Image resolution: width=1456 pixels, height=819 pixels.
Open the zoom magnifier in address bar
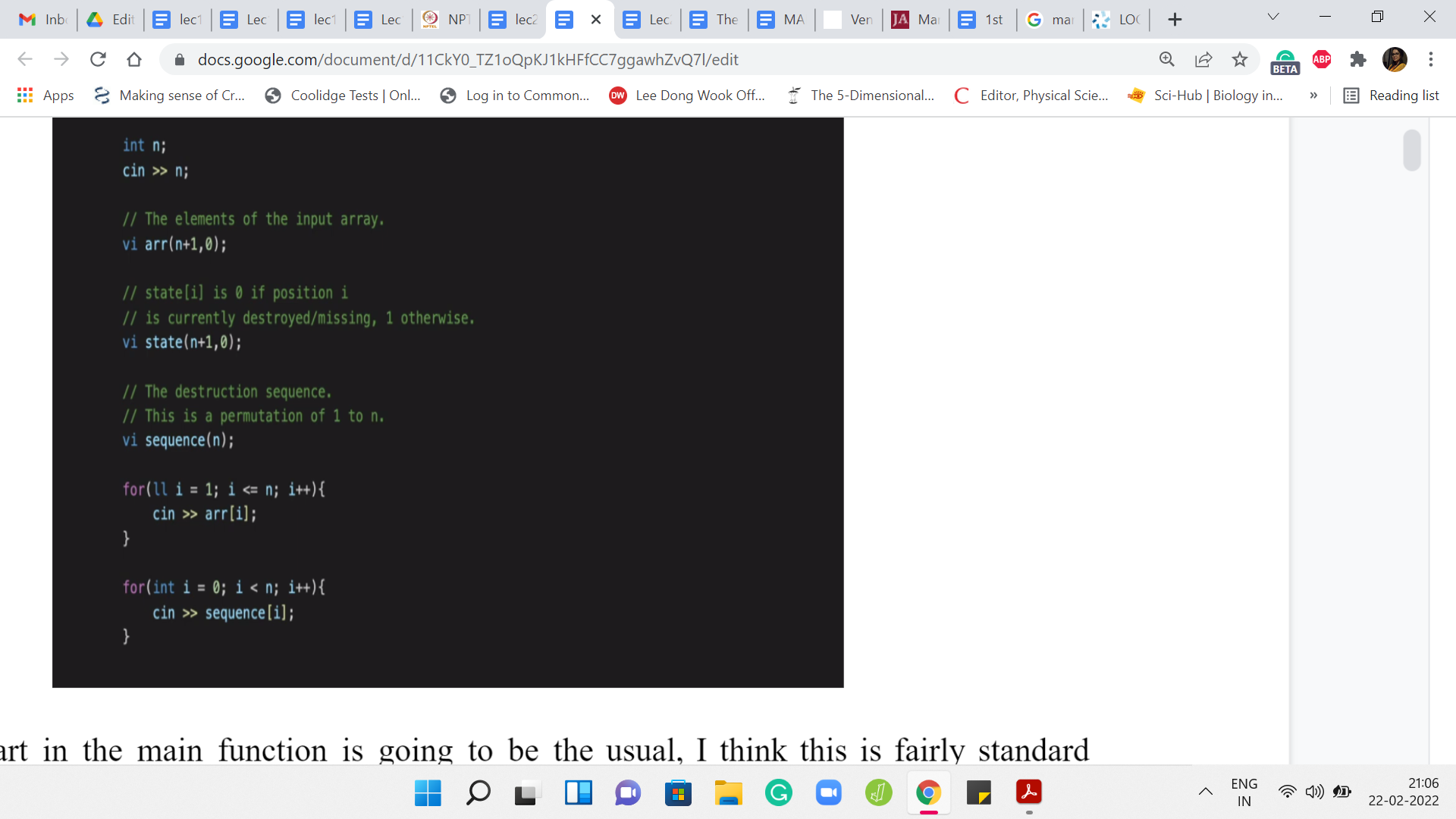pyautogui.click(x=1166, y=59)
